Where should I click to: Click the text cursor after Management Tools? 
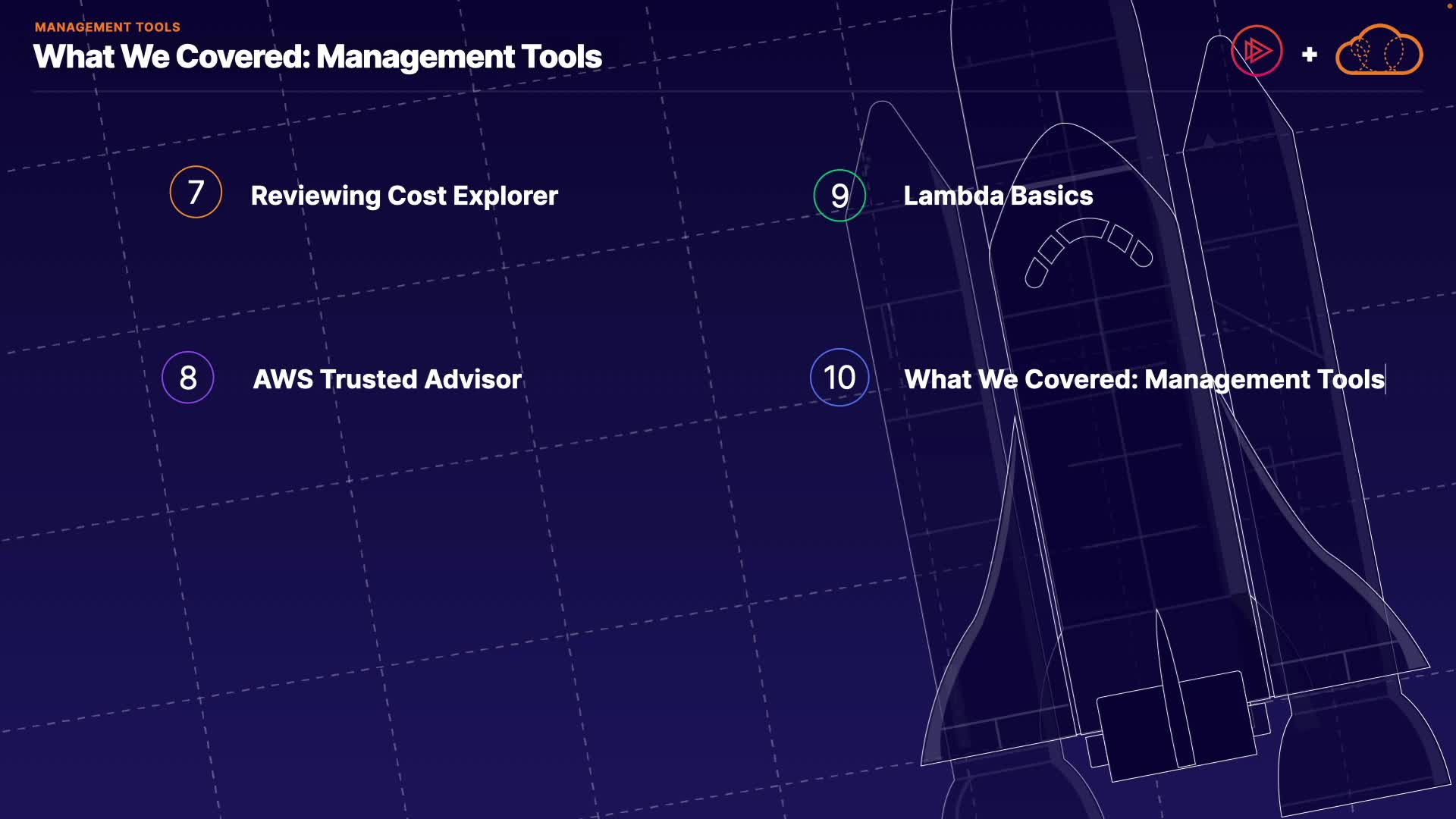(x=1386, y=378)
